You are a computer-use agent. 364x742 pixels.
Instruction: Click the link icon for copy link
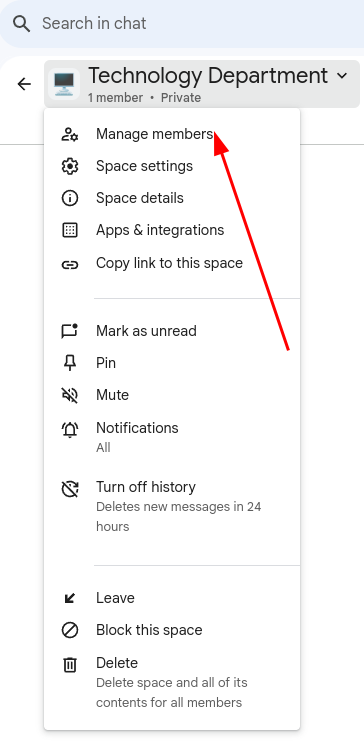click(x=70, y=265)
